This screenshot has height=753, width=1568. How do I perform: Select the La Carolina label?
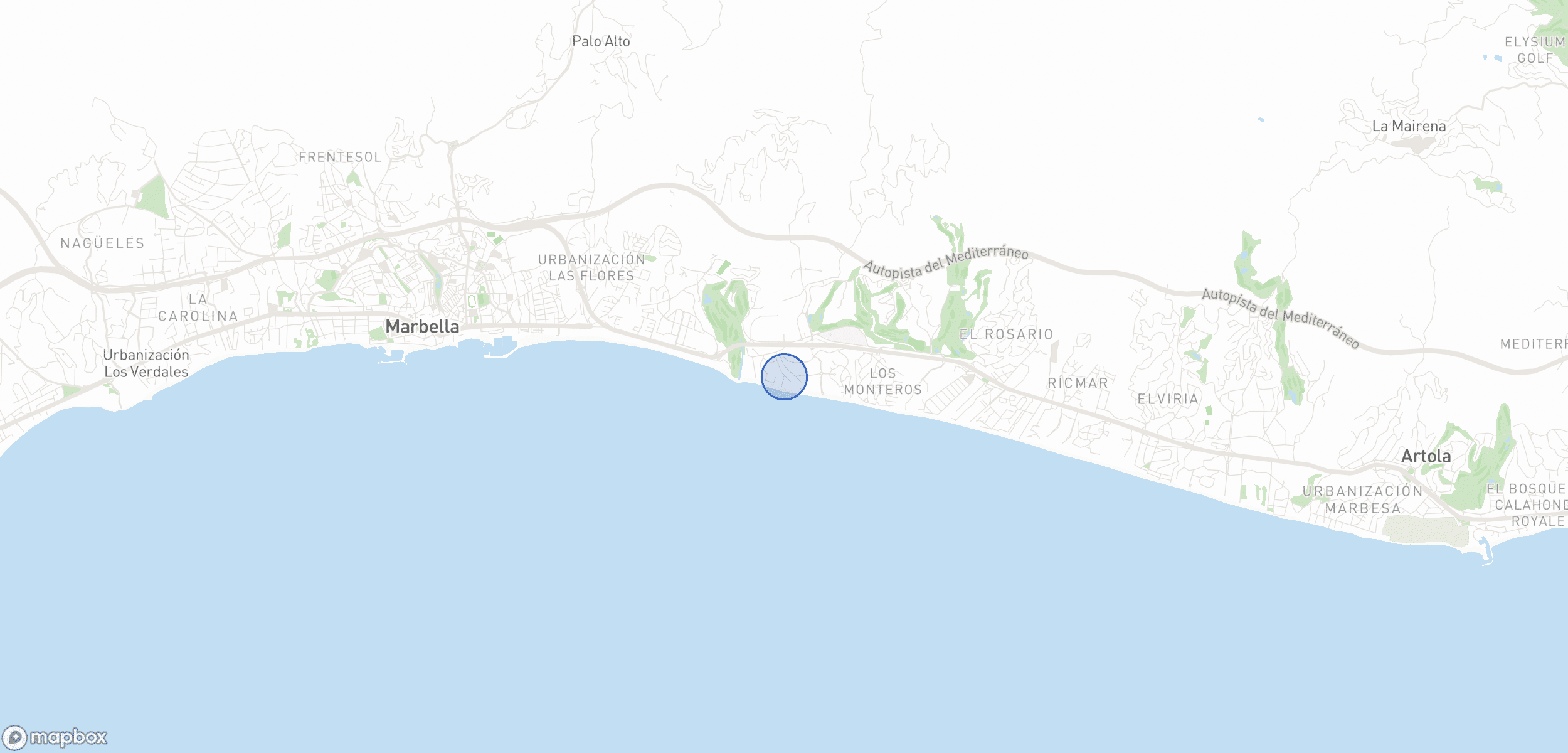(198, 308)
